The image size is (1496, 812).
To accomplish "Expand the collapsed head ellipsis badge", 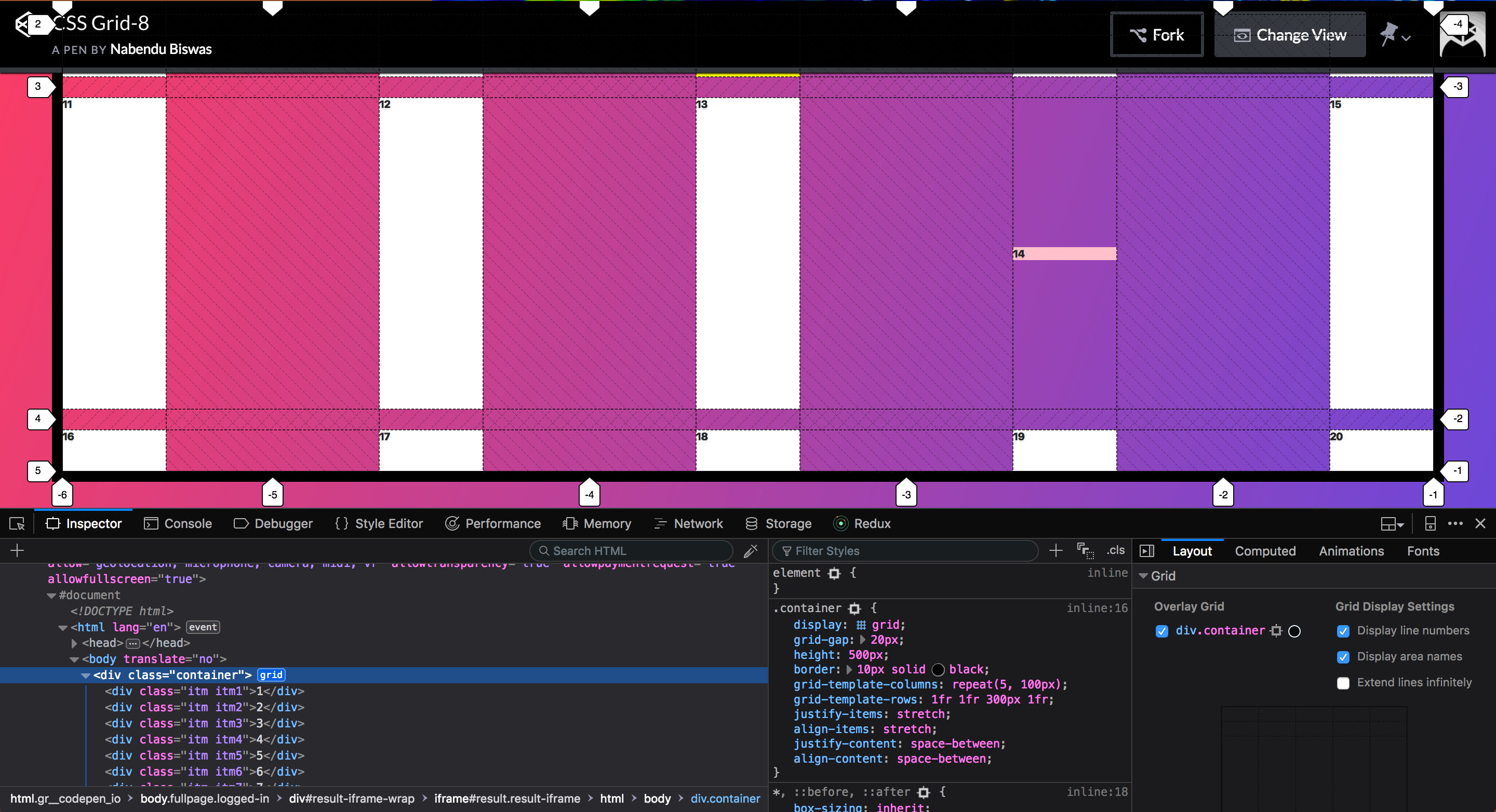I will (132, 643).
